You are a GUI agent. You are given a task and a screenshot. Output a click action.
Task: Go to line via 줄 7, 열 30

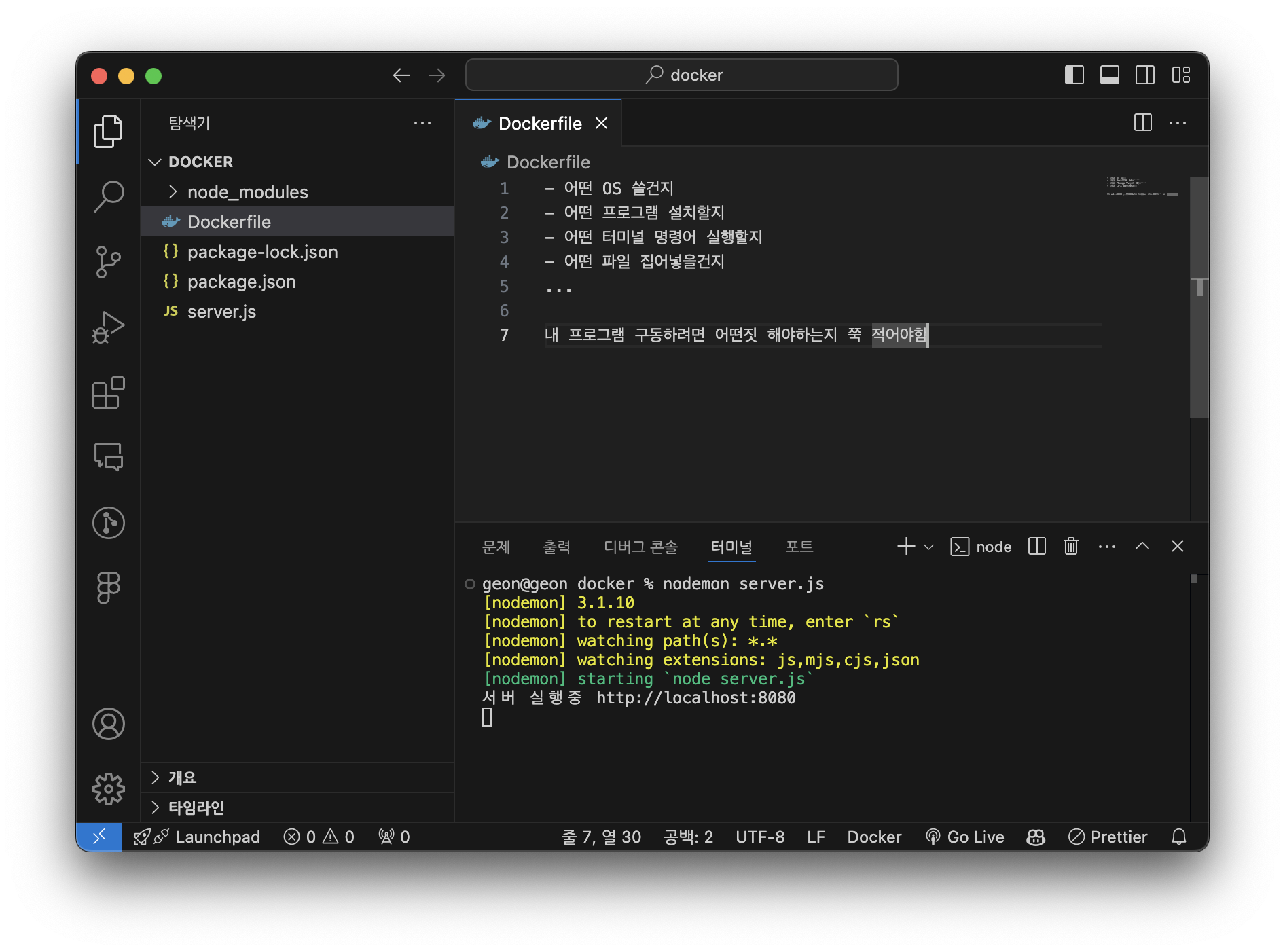(602, 837)
